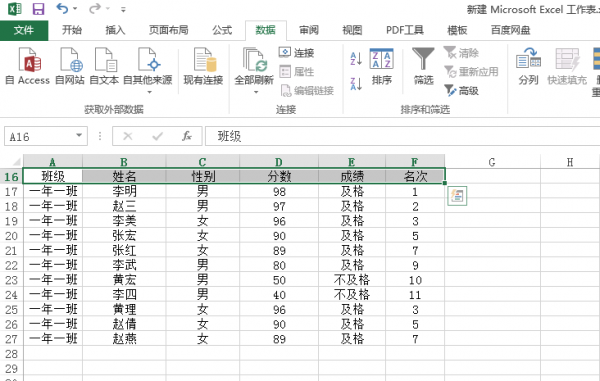Select the cell containing 赵三
This screenshot has width=600, height=381.
point(124,206)
